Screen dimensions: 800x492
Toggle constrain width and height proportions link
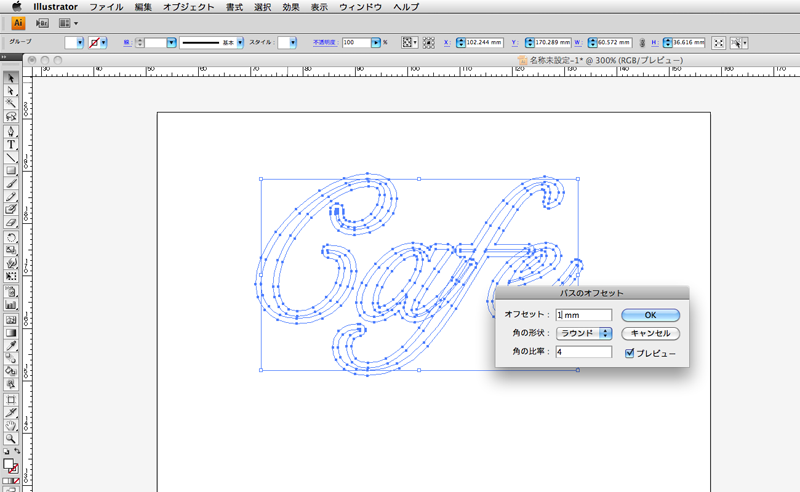642,43
